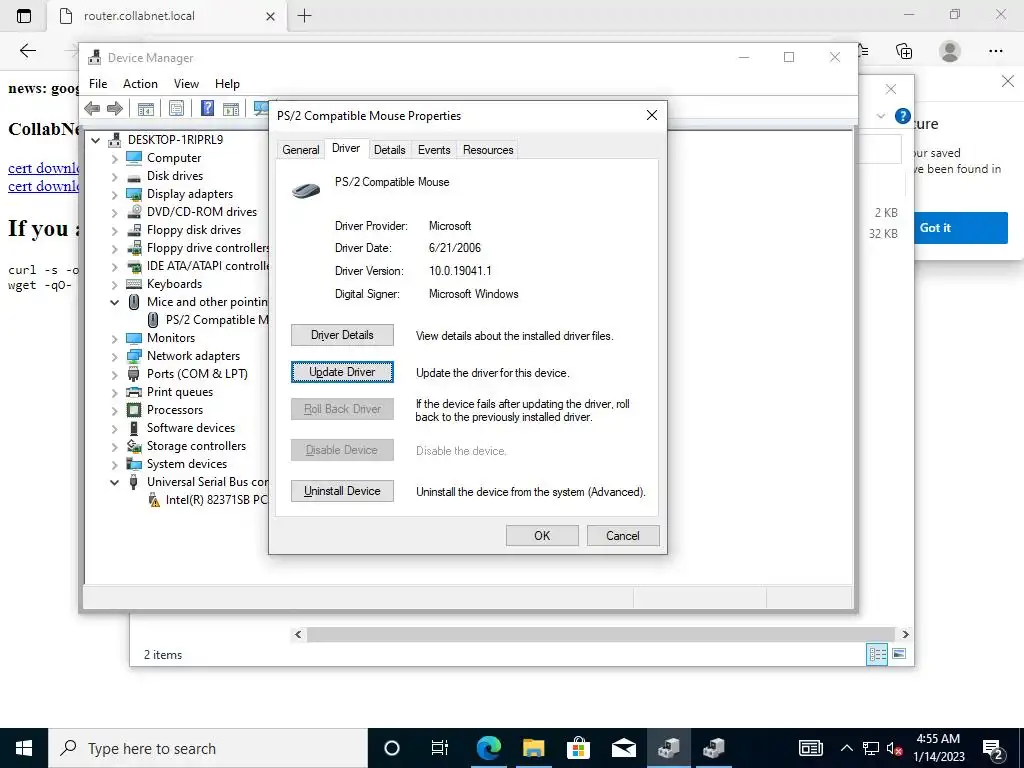Viewport: 1024px width, 768px height.
Task: Expand the Network adapters node
Action: click(x=114, y=356)
